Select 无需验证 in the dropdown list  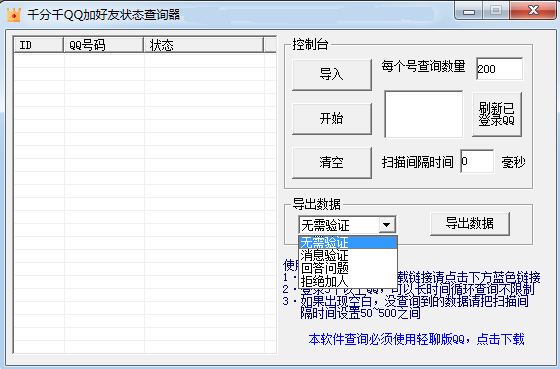(x=348, y=243)
